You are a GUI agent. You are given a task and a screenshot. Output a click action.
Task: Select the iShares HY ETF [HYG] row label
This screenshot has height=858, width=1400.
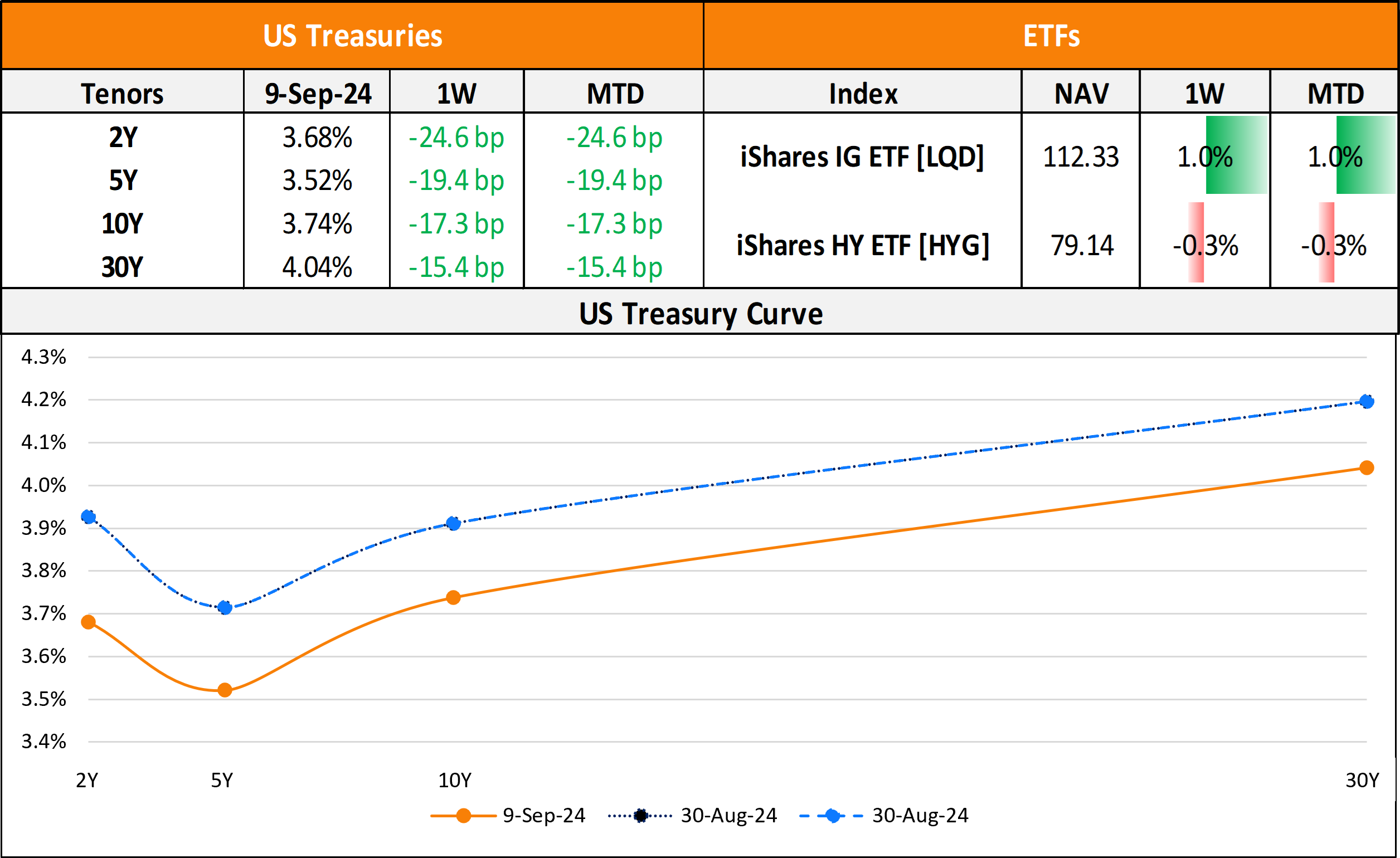863,245
